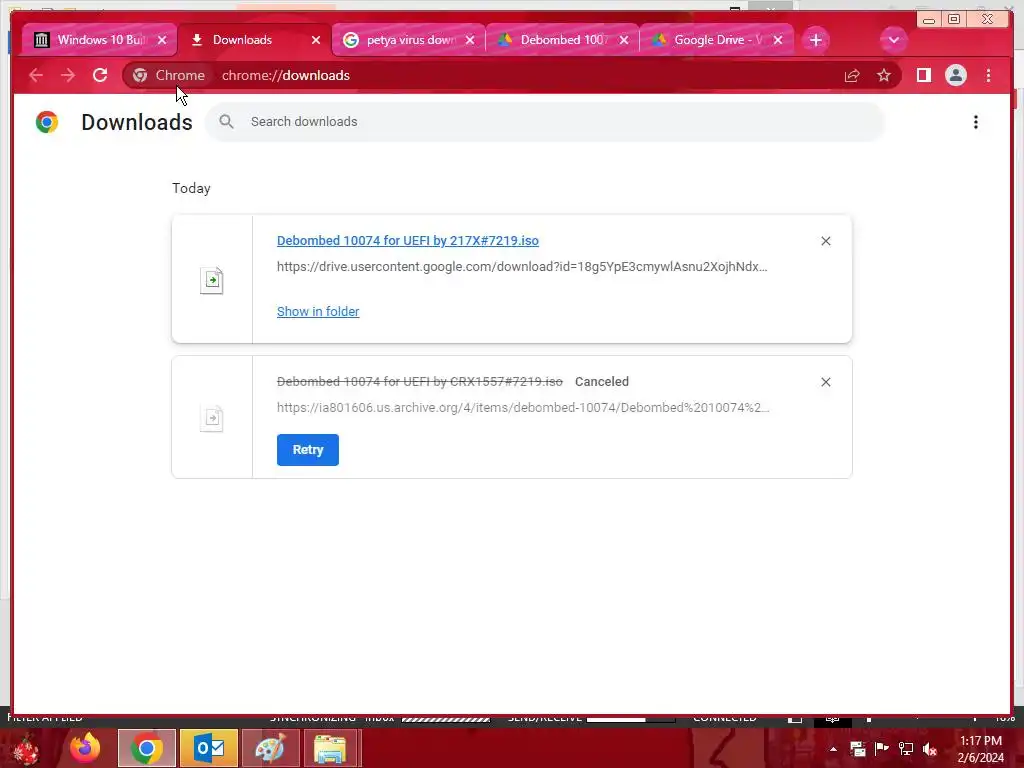Viewport: 1024px width, 768px height.
Task: Open Outlook from the taskbar
Action: pos(209,748)
